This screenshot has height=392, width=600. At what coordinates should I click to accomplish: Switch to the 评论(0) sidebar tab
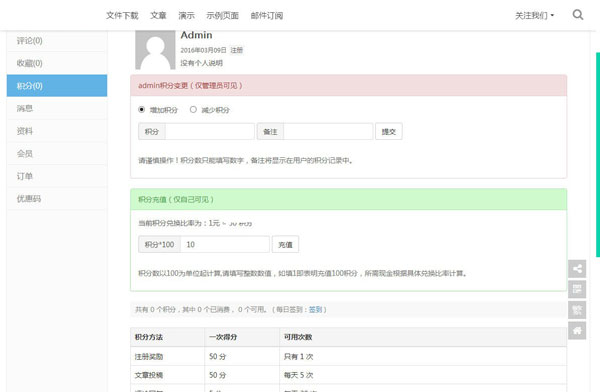[x=57, y=41]
